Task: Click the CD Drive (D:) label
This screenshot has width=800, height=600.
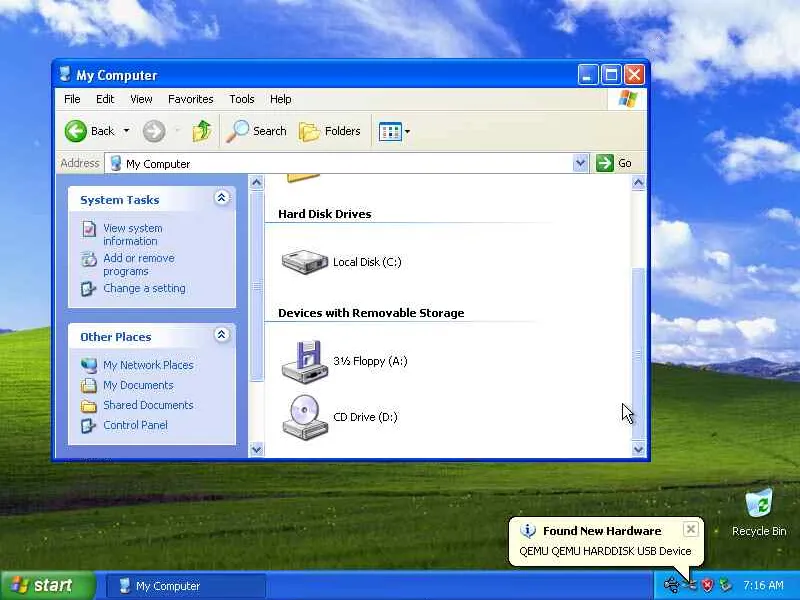Action: 365,417
